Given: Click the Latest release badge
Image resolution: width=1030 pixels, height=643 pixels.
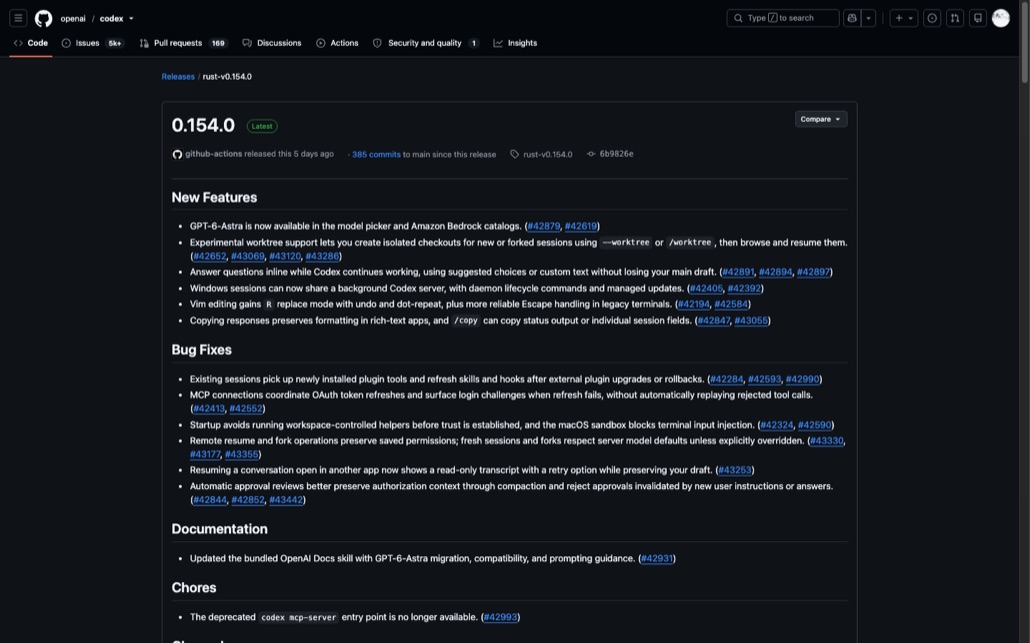Looking at the screenshot, I should point(262,126).
